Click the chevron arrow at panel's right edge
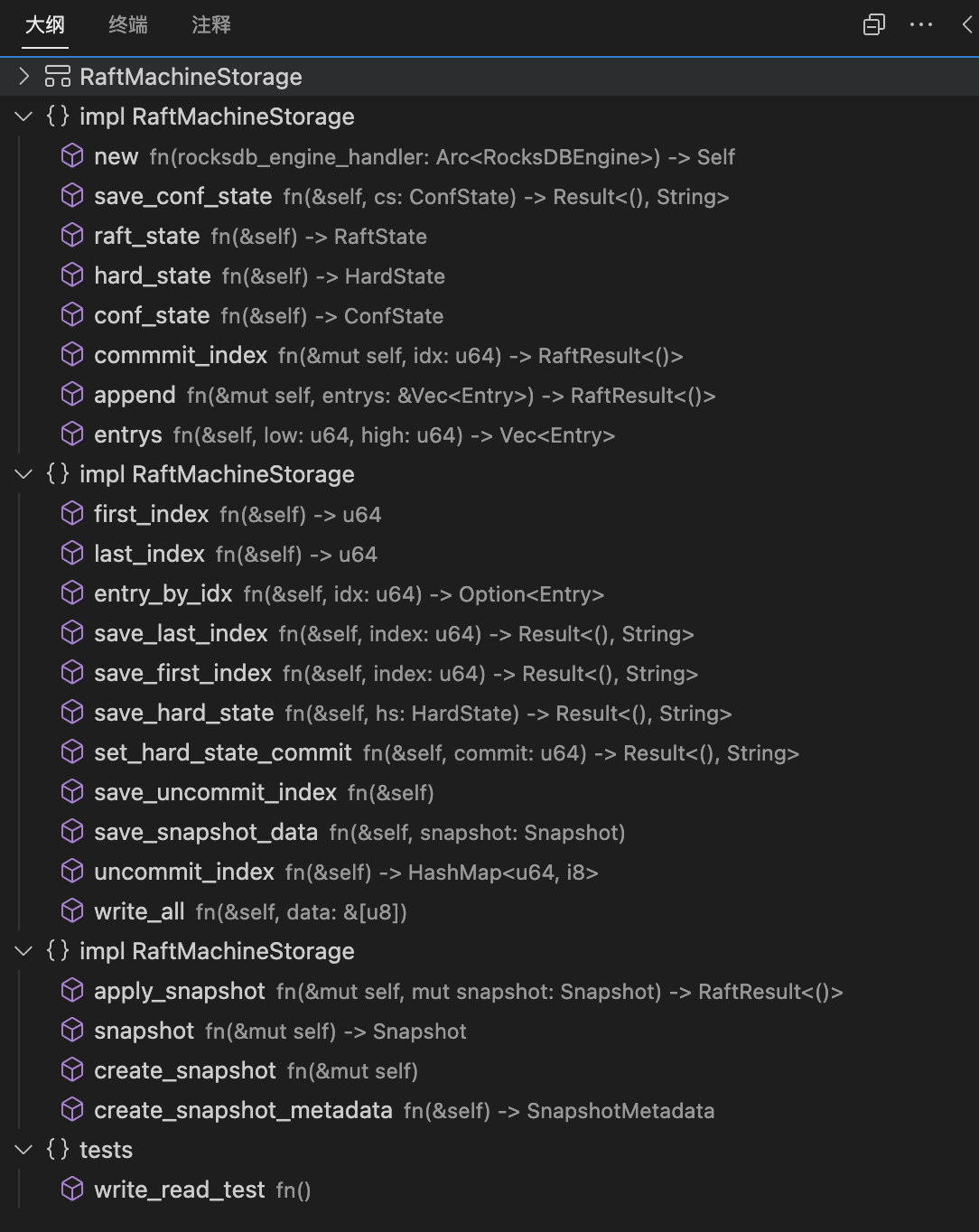 pyautogui.click(x=967, y=24)
